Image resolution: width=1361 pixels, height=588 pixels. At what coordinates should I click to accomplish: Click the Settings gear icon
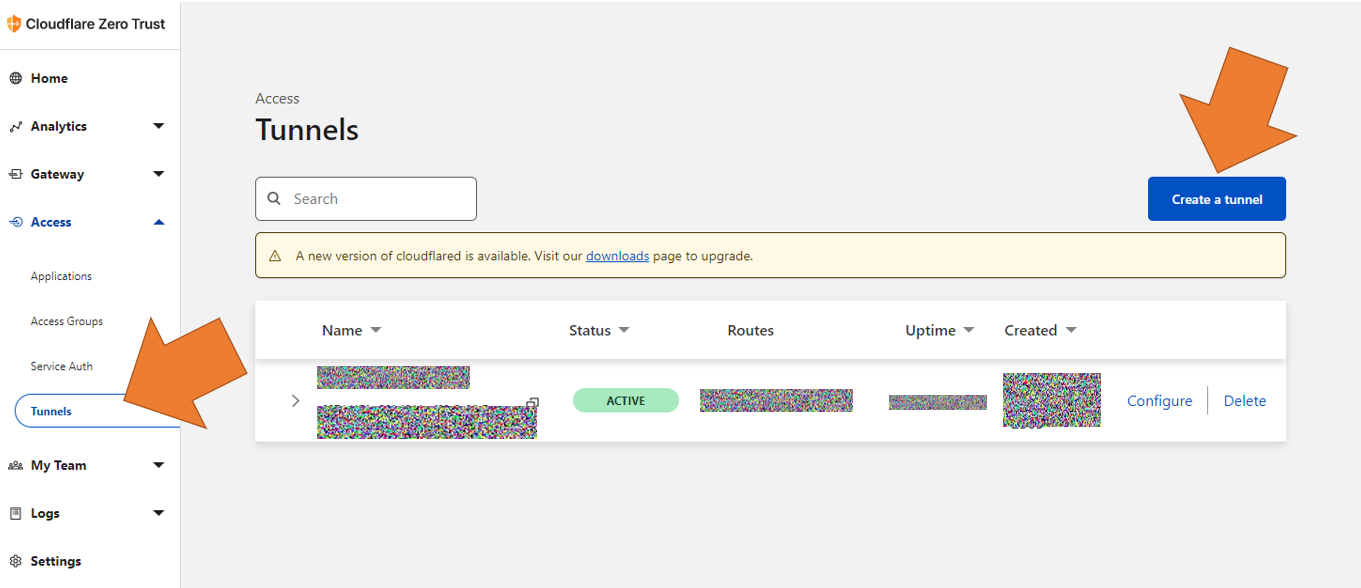(15, 561)
